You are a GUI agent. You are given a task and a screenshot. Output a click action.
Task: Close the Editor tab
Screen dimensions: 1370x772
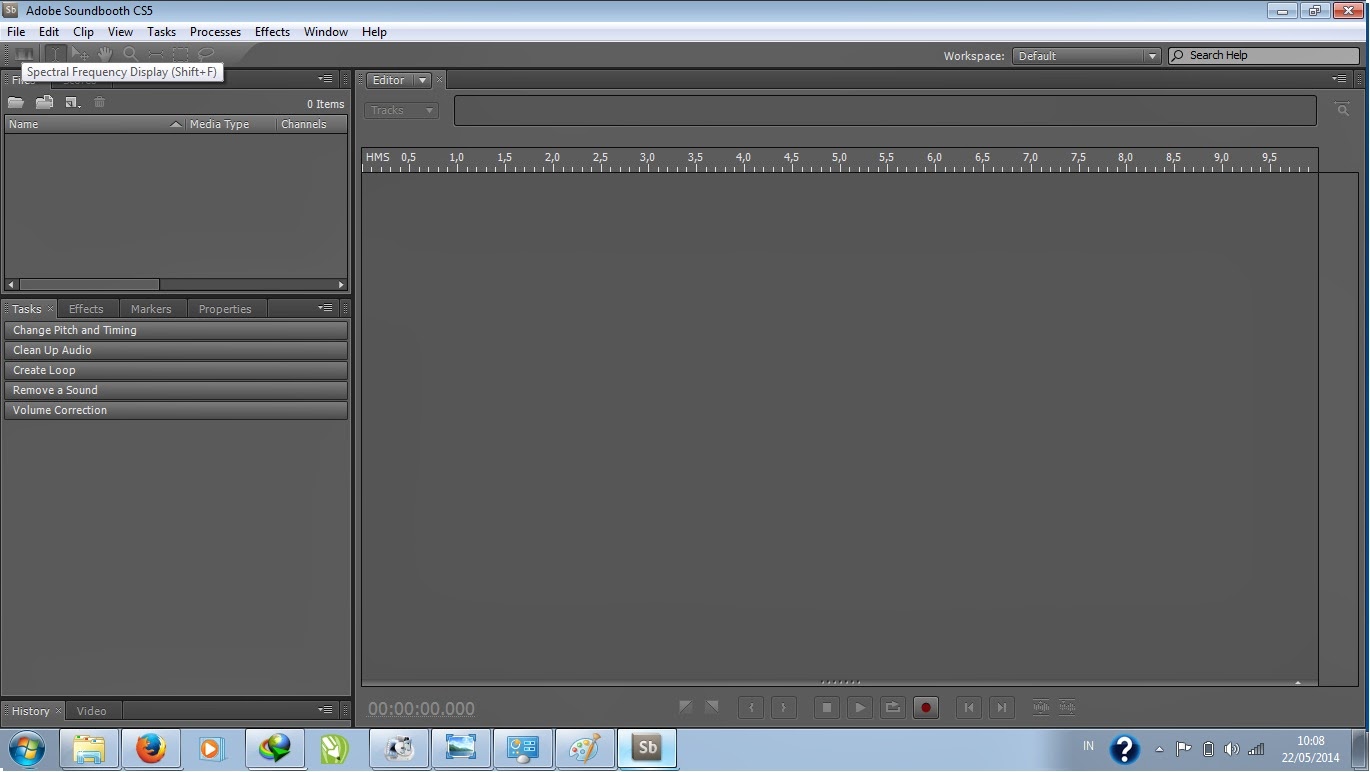(439, 80)
